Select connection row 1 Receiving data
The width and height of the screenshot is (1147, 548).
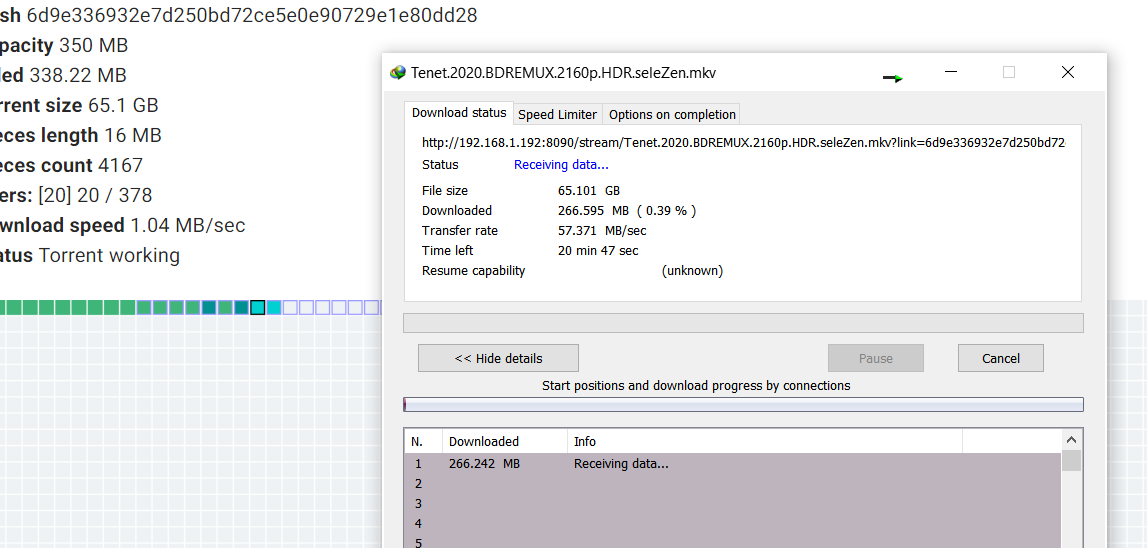[x=732, y=463]
